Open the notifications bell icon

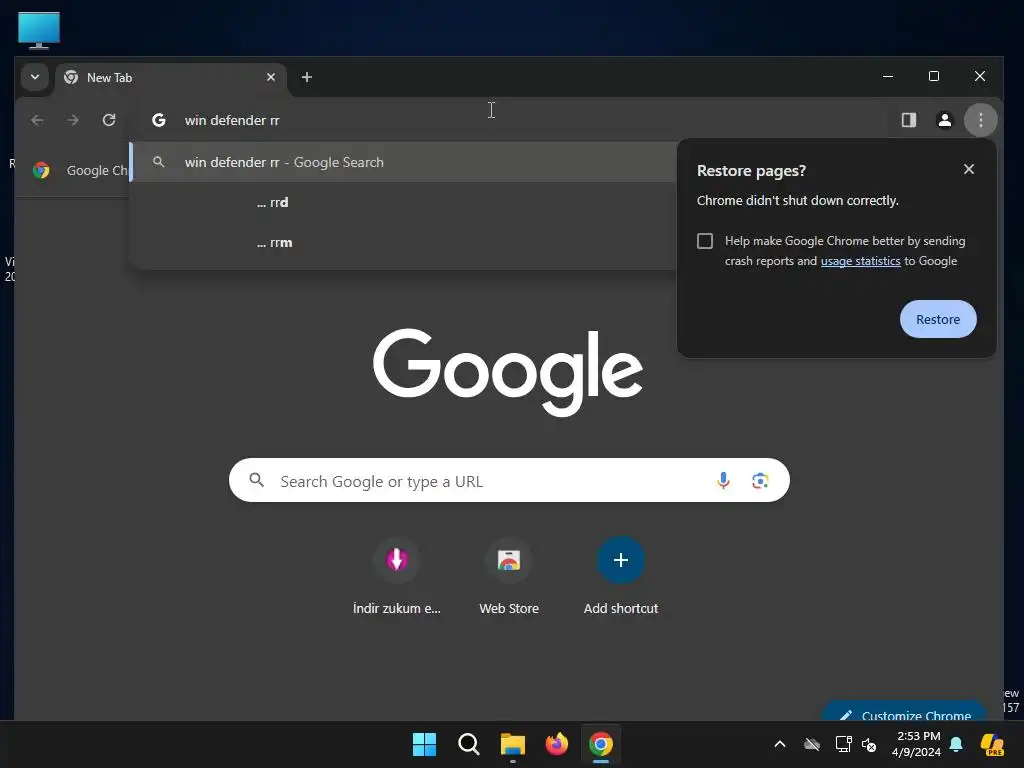click(956, 744)
